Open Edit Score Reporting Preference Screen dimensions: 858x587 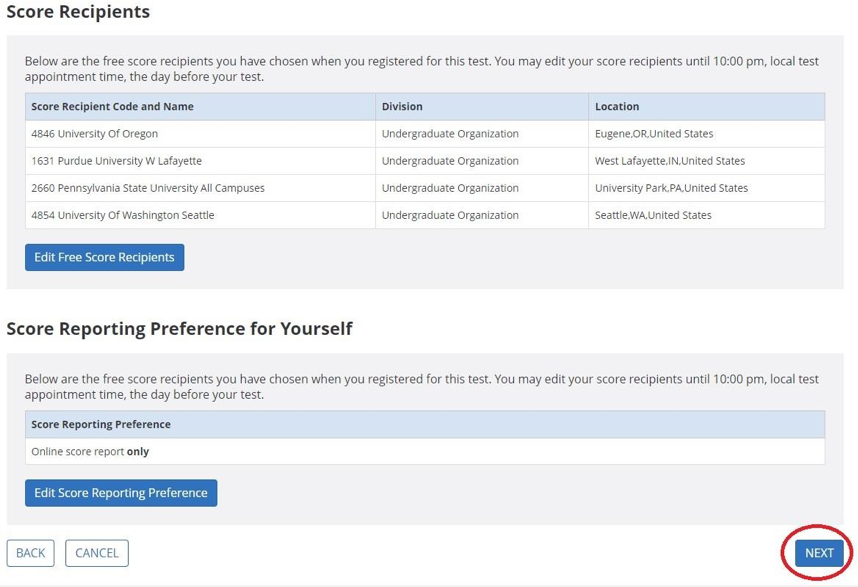[x=121, y=493]
